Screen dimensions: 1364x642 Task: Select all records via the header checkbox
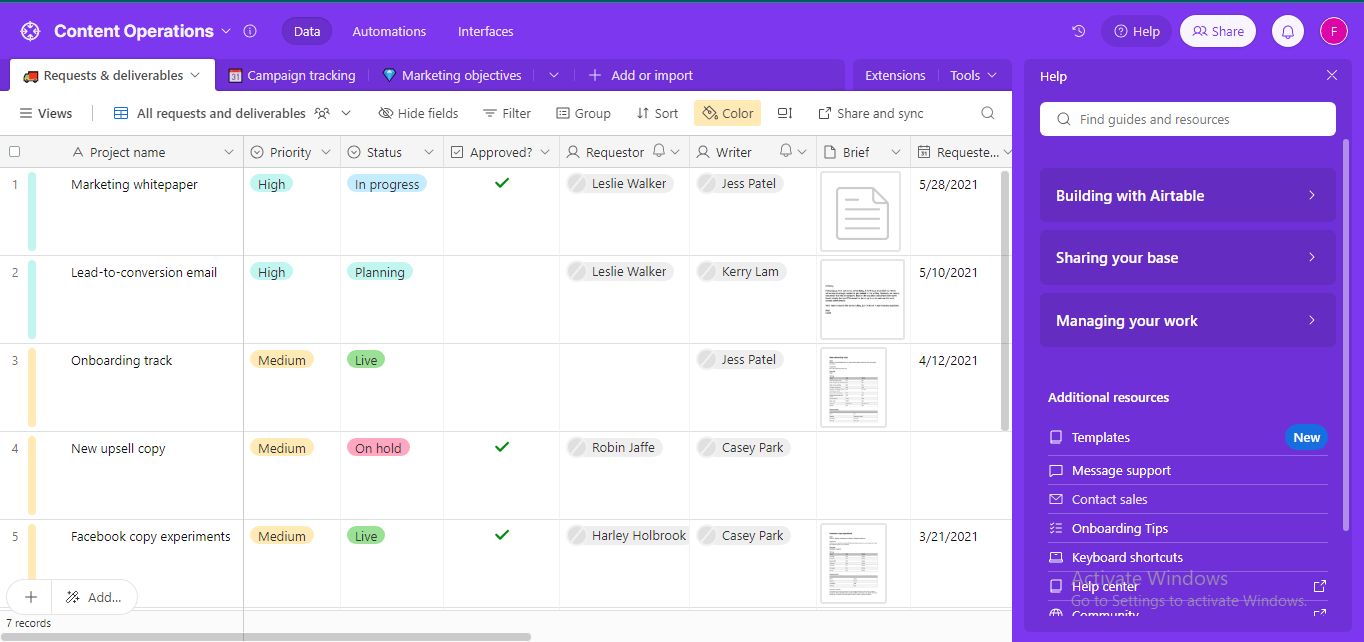pos(15,151)
